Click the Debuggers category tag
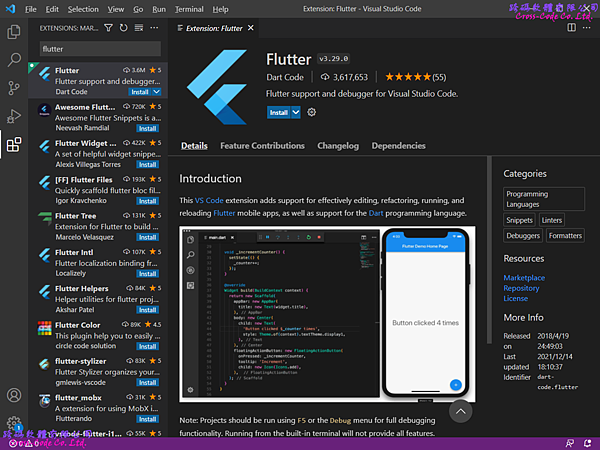The width and height of the screenshot is (600, 450). point(523,236)
